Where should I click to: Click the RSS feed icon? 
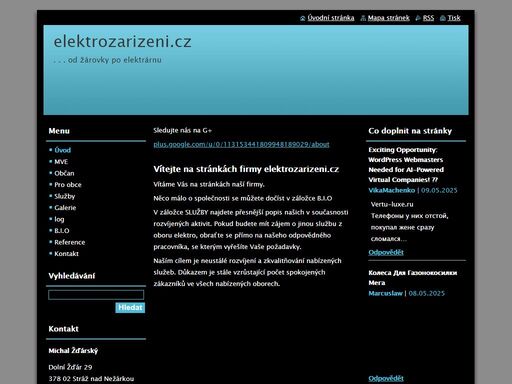pyautogui.click(x=418, y=18)
